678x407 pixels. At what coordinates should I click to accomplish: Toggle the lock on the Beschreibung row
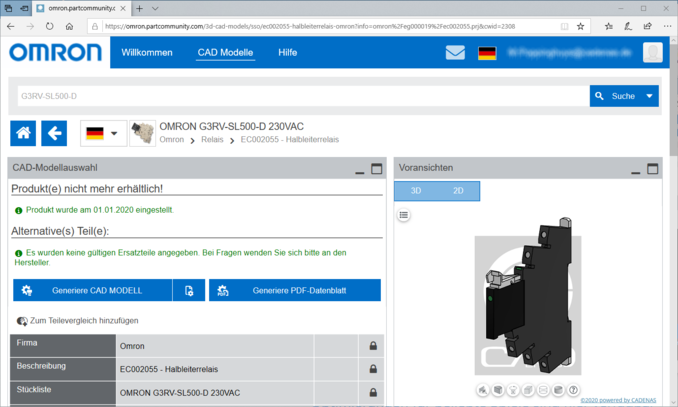[x=373, y=369]
